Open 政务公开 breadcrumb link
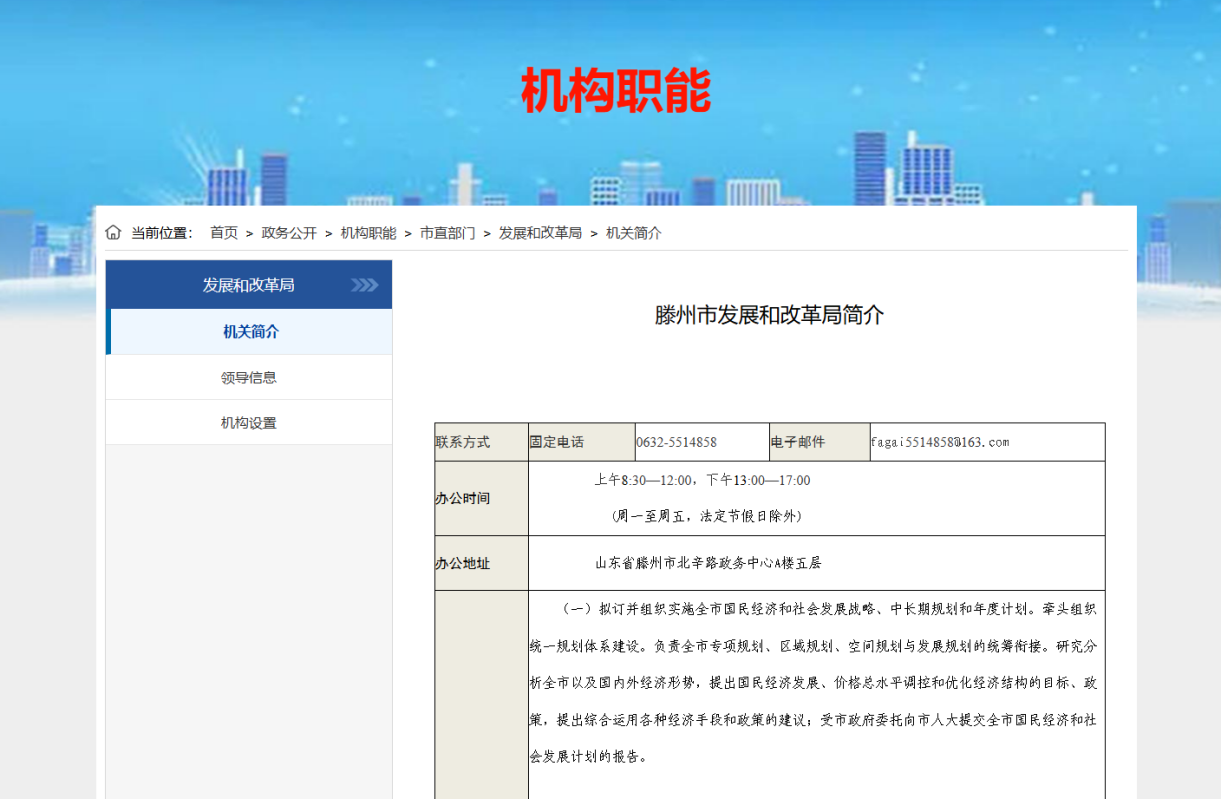Image resolution: width=1221 pixels, height=799 pixels. (289, 233)
